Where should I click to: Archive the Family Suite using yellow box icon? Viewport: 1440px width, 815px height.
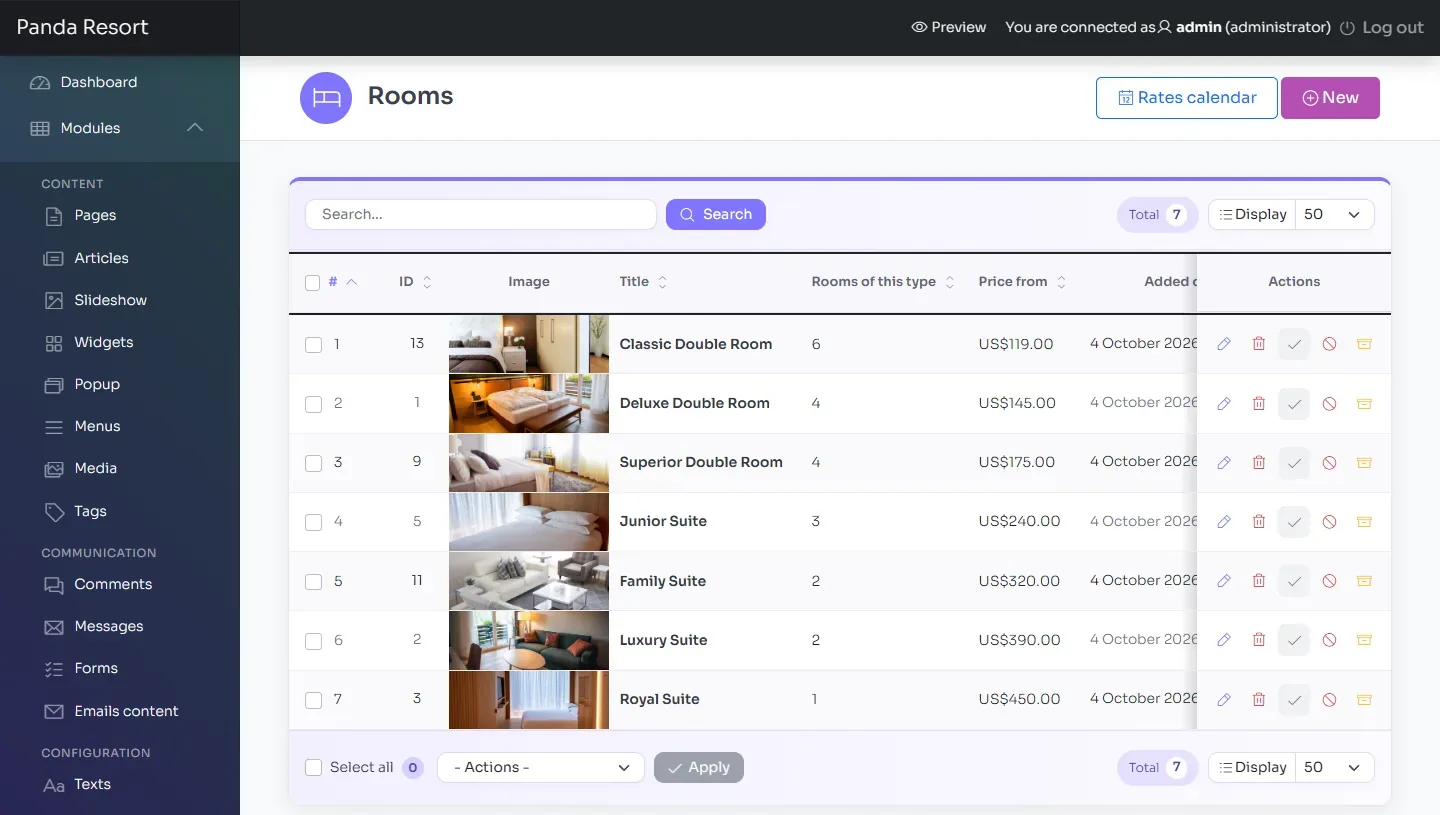[x=1364, y=581]
